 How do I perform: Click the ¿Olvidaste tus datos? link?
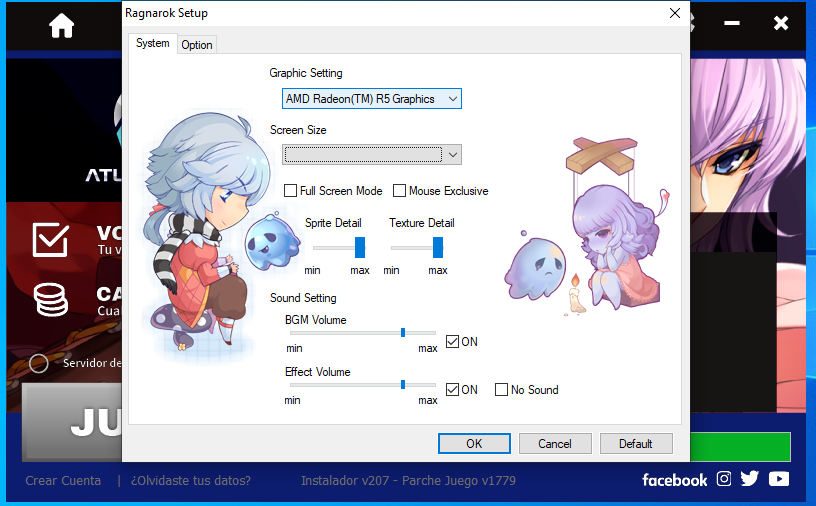click(x=190, y=480)
